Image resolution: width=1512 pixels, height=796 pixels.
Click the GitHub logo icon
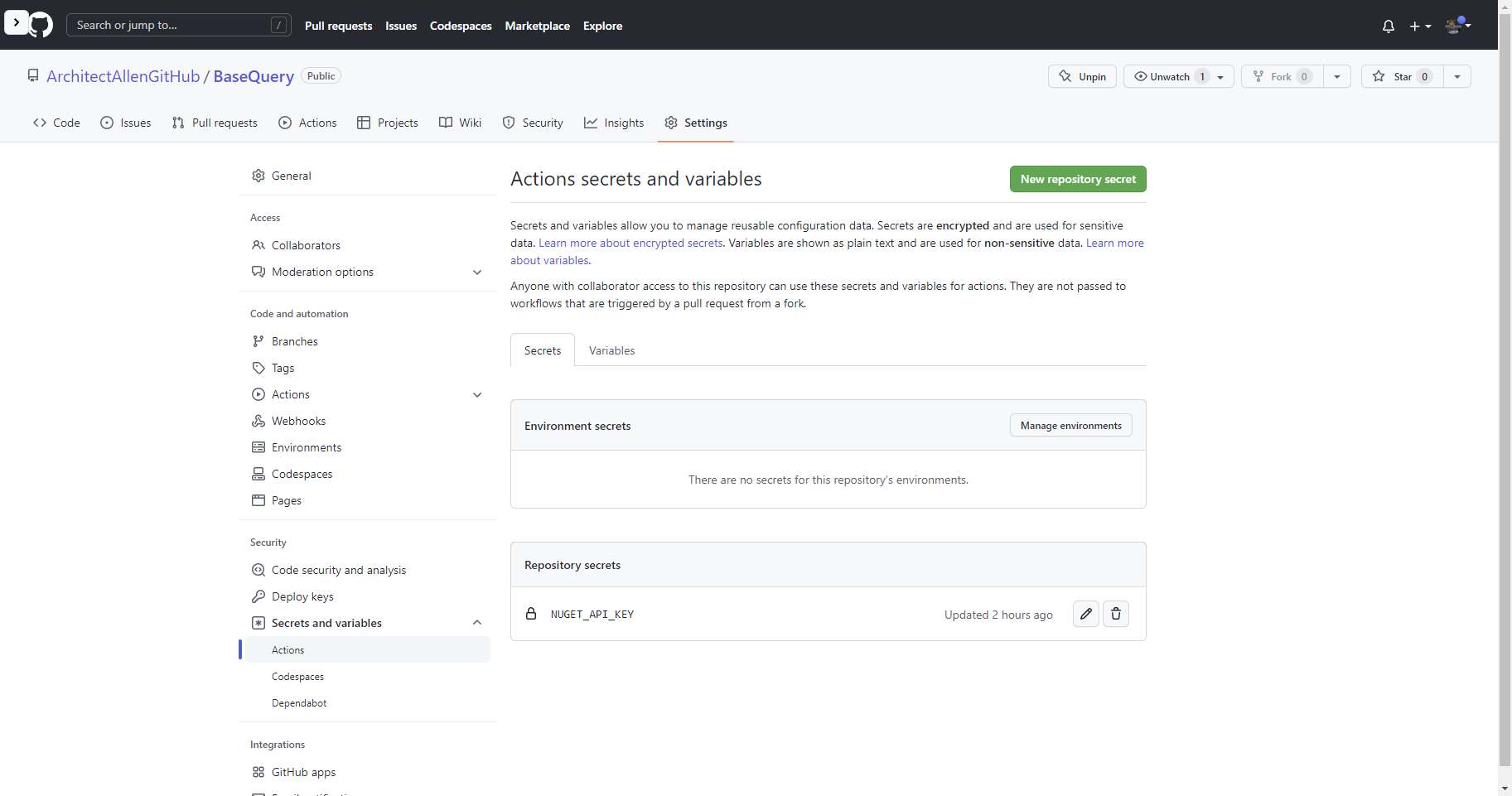(x=41, y=25)
